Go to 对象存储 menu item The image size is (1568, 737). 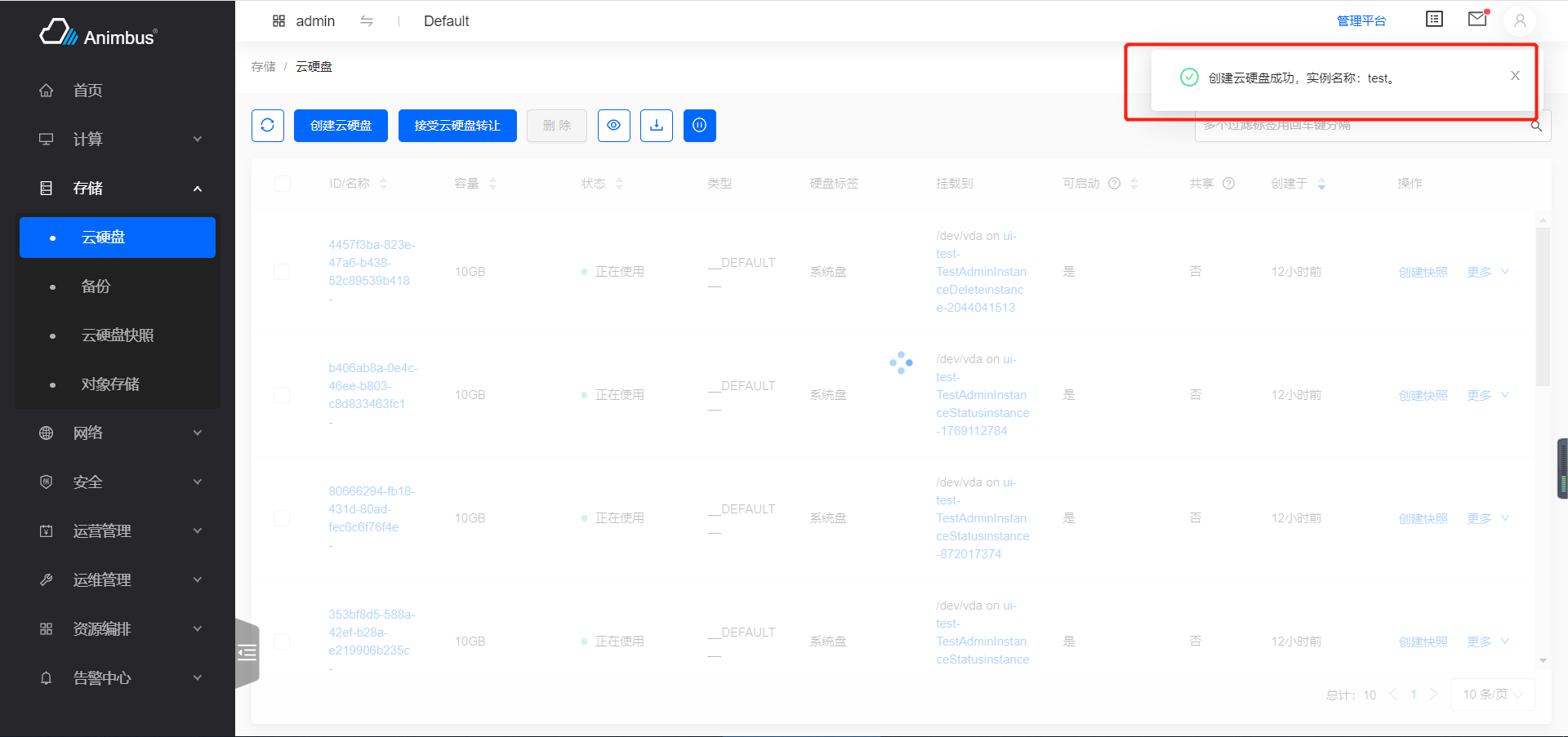pos(110,384)
